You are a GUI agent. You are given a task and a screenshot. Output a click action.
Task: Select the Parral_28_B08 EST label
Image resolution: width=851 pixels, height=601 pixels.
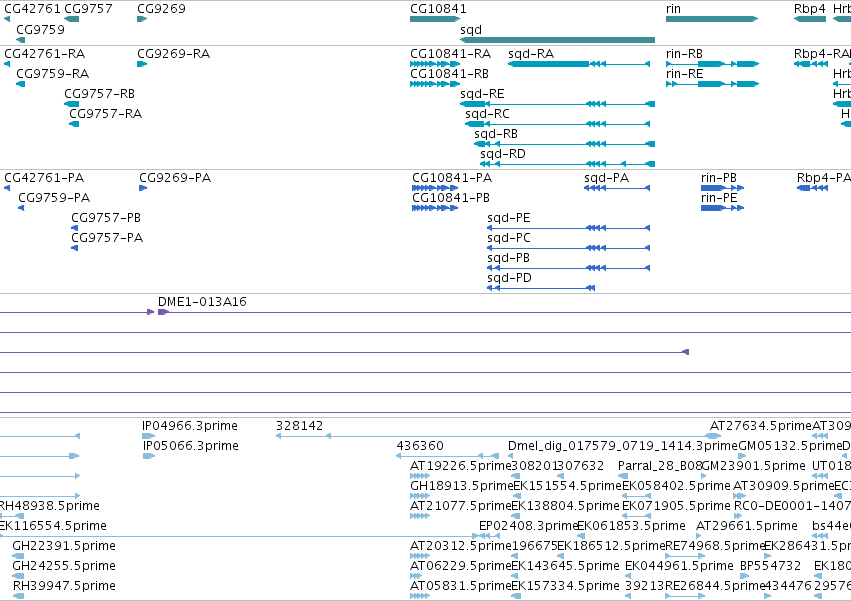point(660,466)
